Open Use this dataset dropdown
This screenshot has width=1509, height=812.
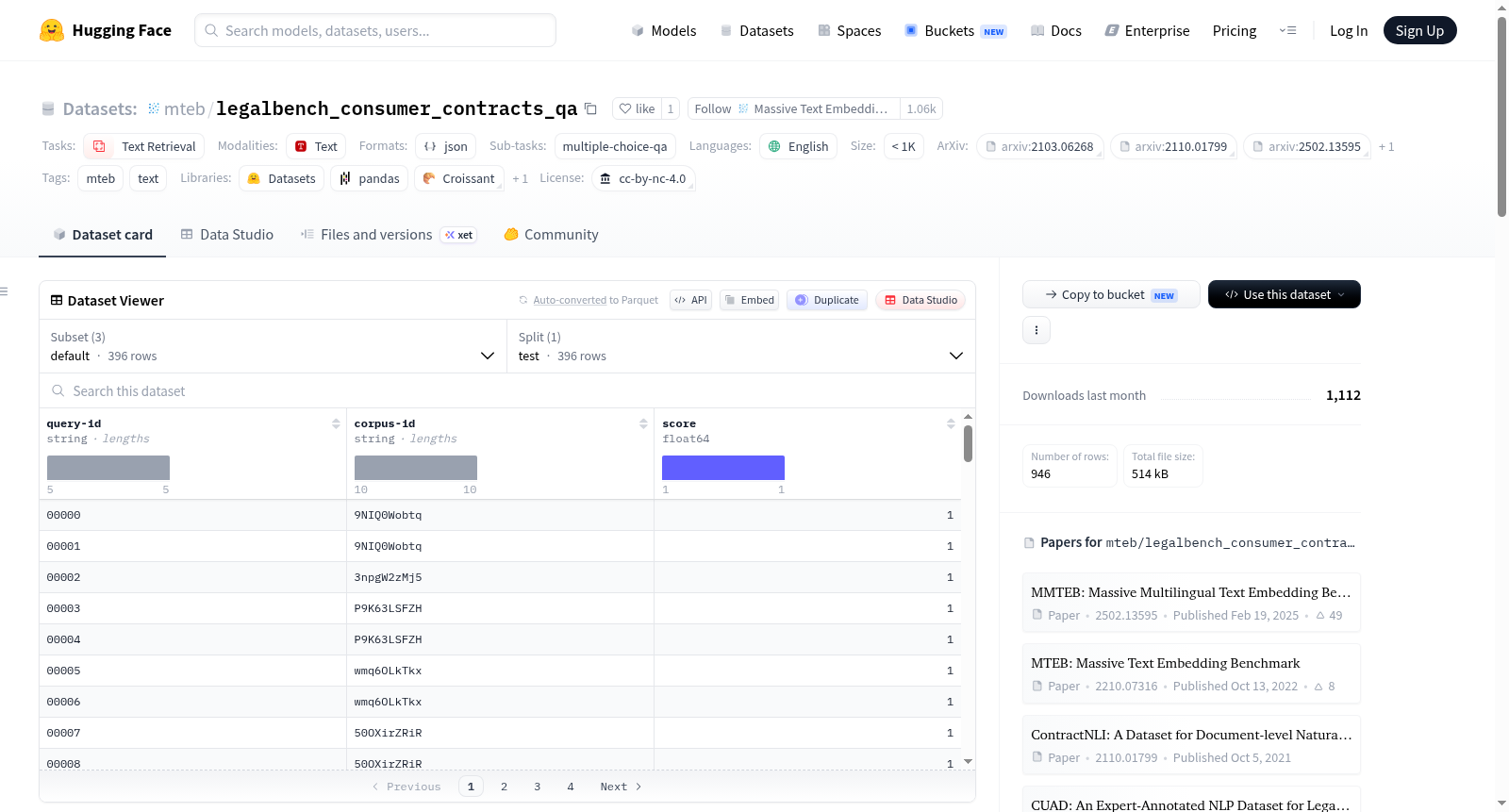(1285, 294)
